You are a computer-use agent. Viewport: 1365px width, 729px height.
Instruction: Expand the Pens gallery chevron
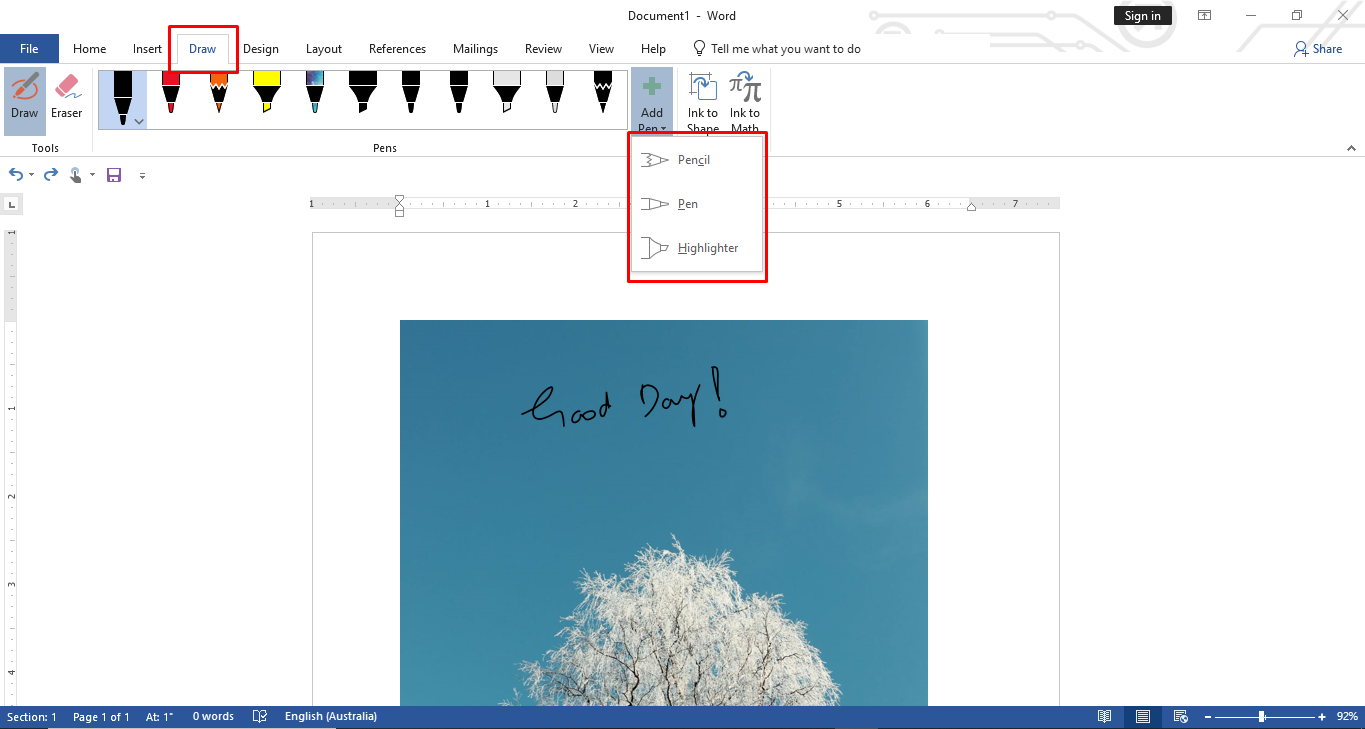click(138, 120)
